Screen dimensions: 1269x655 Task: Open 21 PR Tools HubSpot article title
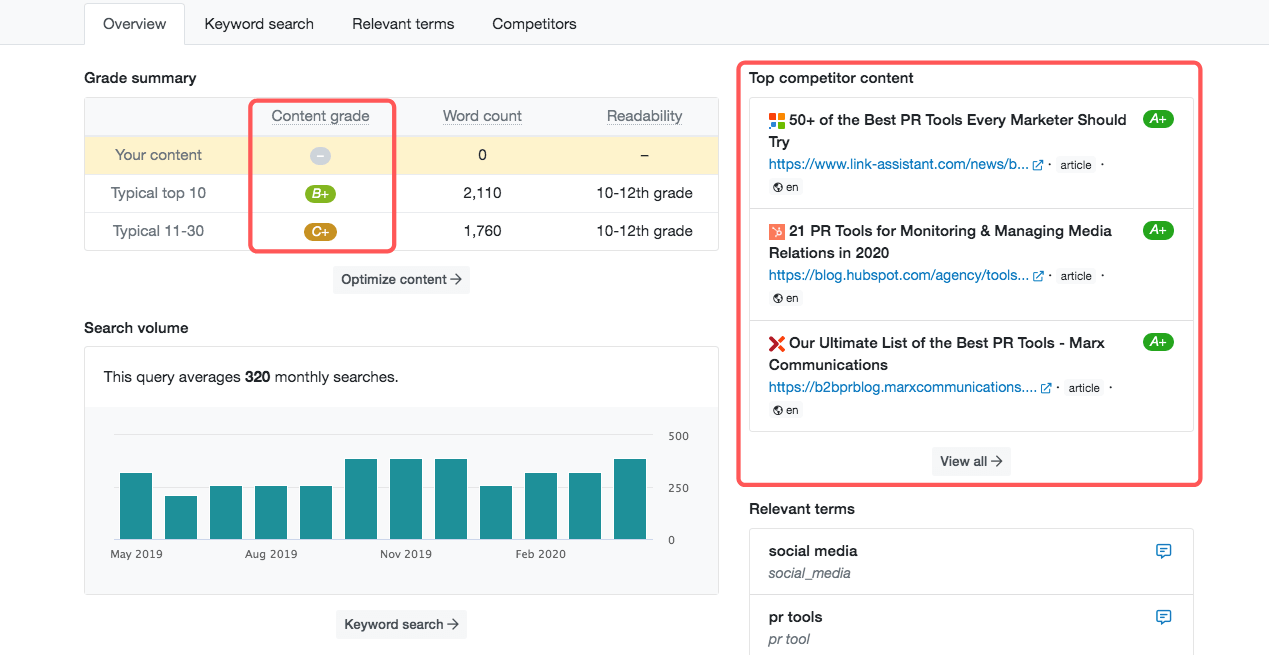point(940,242)
